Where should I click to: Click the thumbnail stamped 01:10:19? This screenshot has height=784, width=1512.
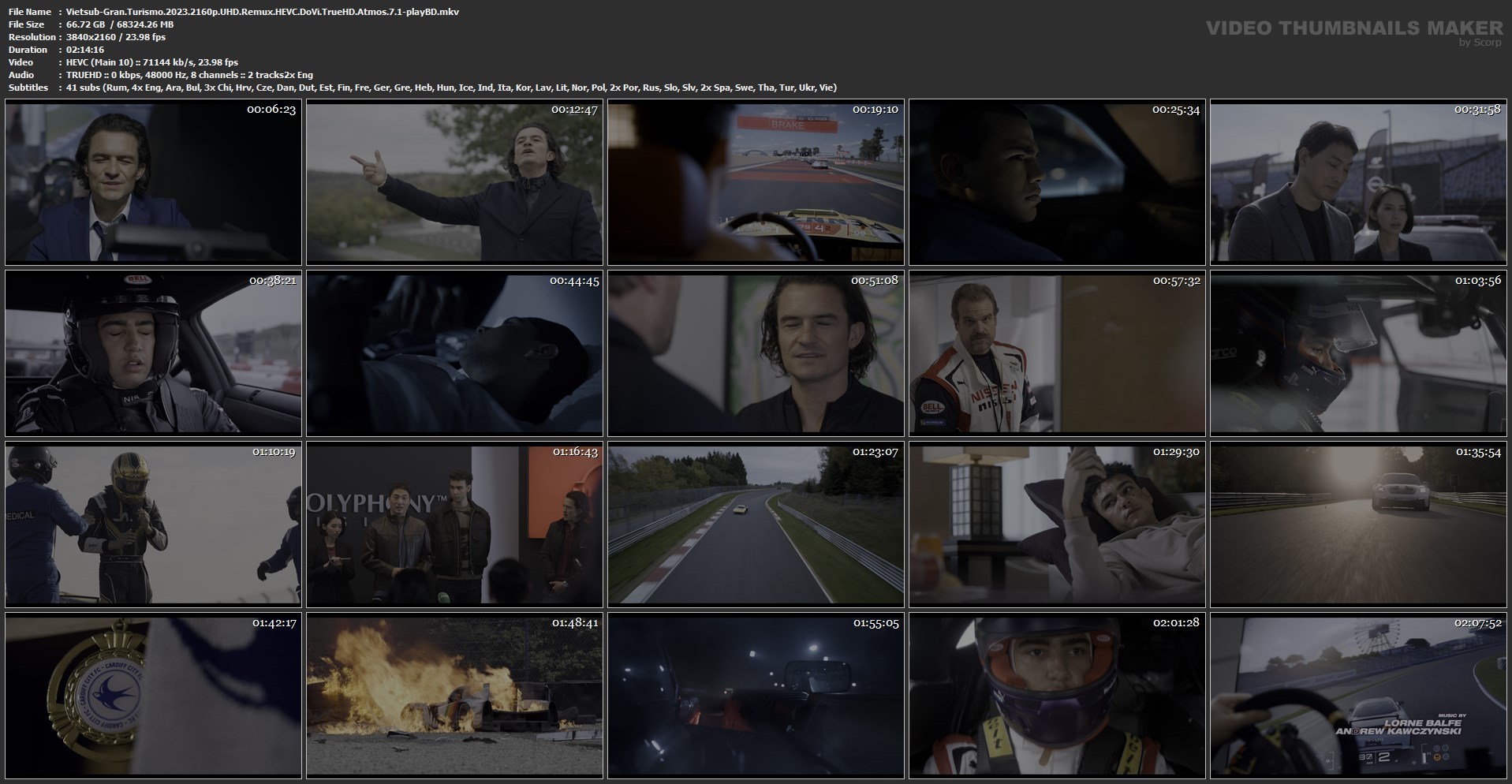153,525
